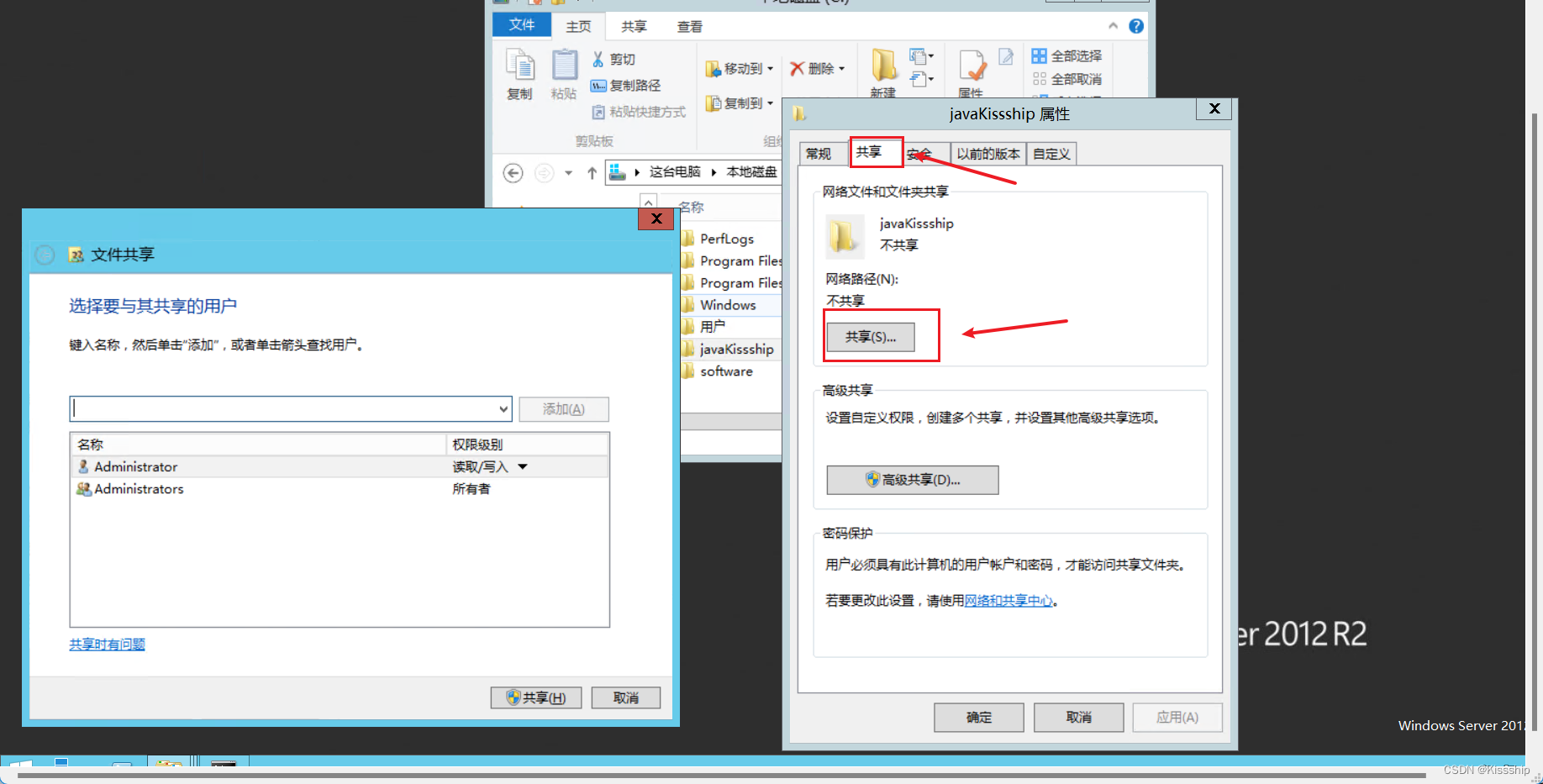Click the 共享(H) button in File Sharing
Viewport: 1543px width, 784px height.
[x=536, y=697]
